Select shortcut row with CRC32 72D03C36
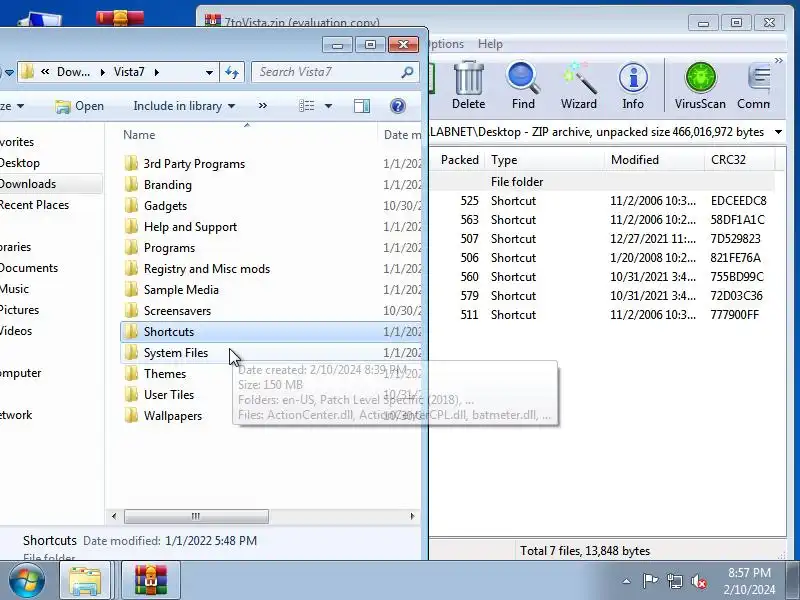Image resolution: width=800 pixels, height=600 pixels. pos(602,295)
